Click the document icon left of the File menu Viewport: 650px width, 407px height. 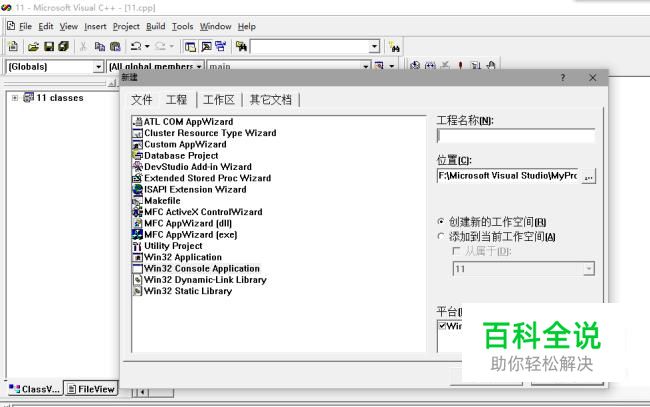[x=11, y=26]
